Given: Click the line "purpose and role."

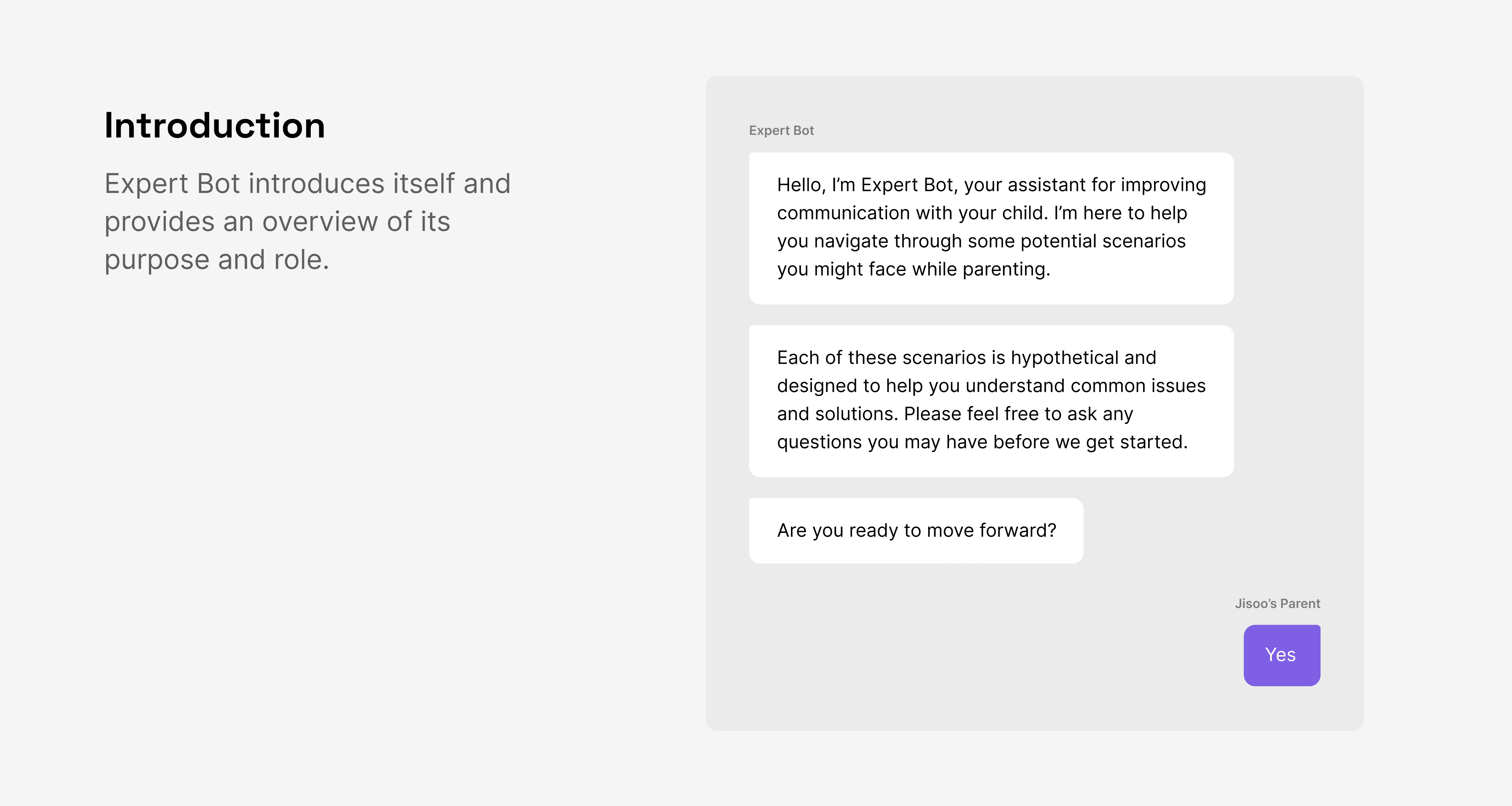Looking at the screenshot, I should [x=217, y=260].
